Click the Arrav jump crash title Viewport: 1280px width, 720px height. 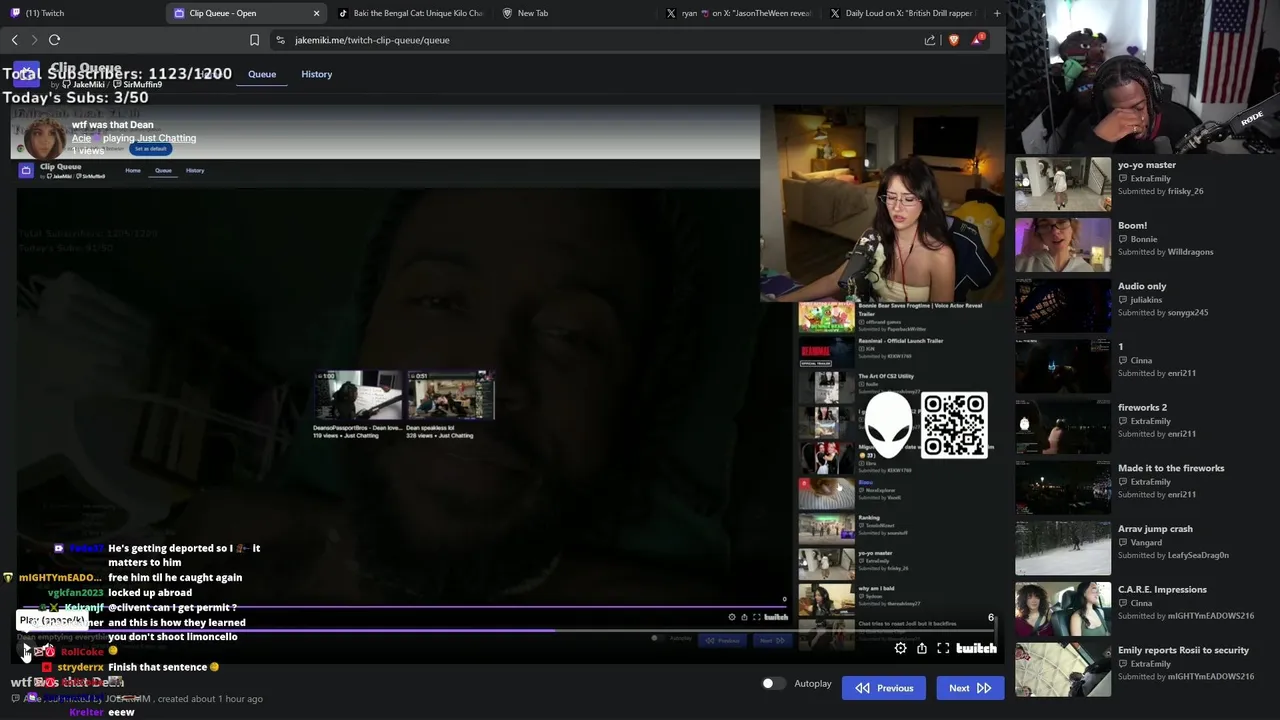click(1155, 529)
